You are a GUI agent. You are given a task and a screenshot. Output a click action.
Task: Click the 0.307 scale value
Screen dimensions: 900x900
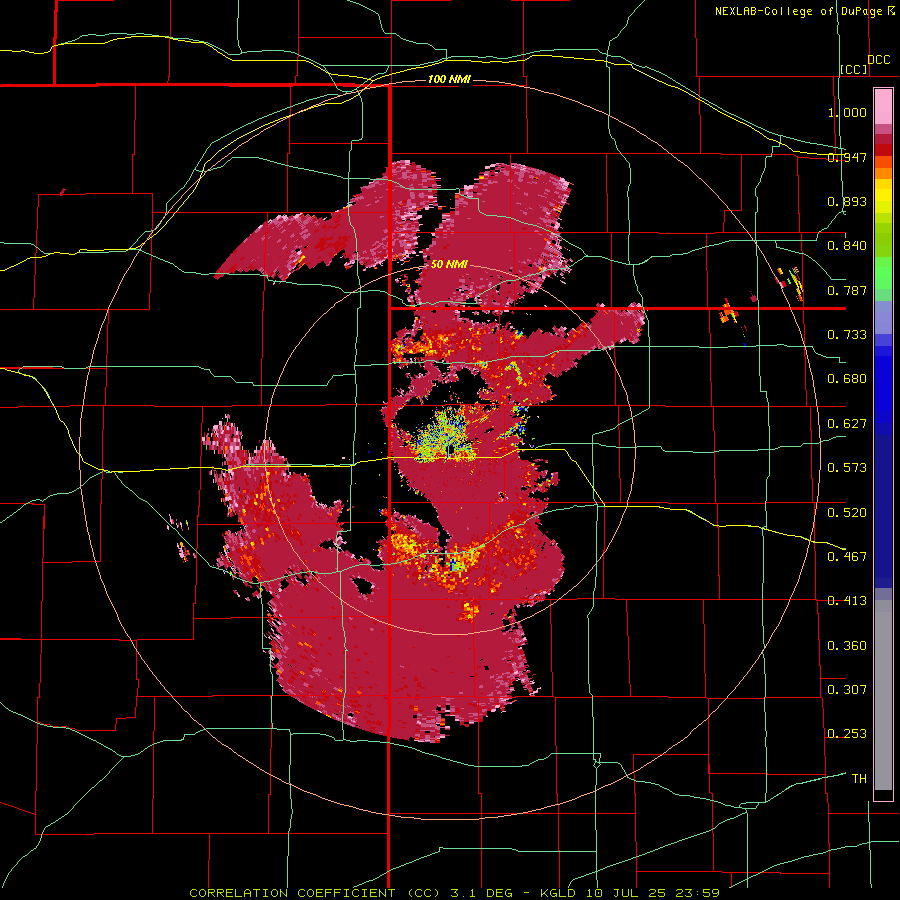847,689
